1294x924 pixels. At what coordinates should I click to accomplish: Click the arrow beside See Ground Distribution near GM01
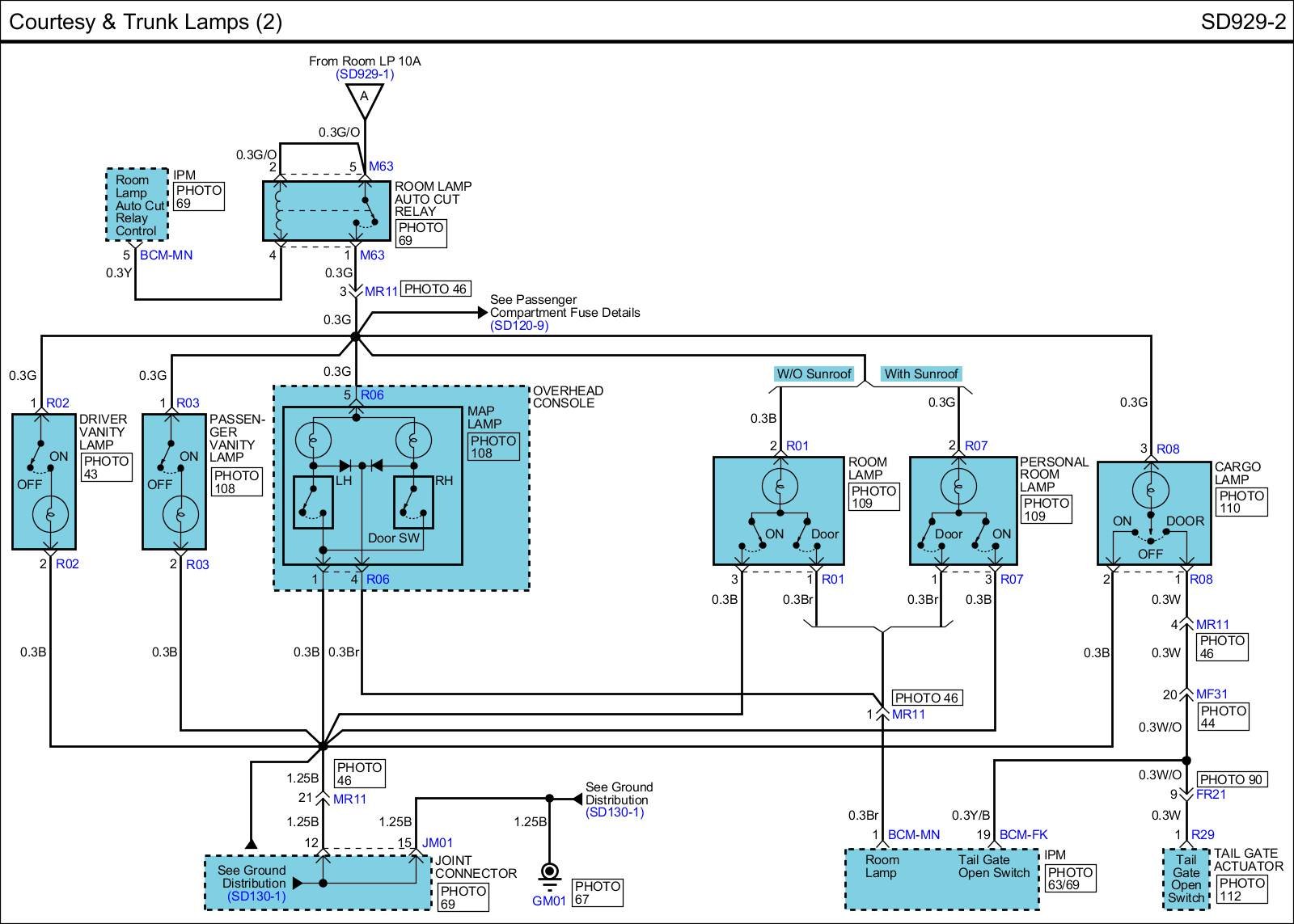(577, 800)
